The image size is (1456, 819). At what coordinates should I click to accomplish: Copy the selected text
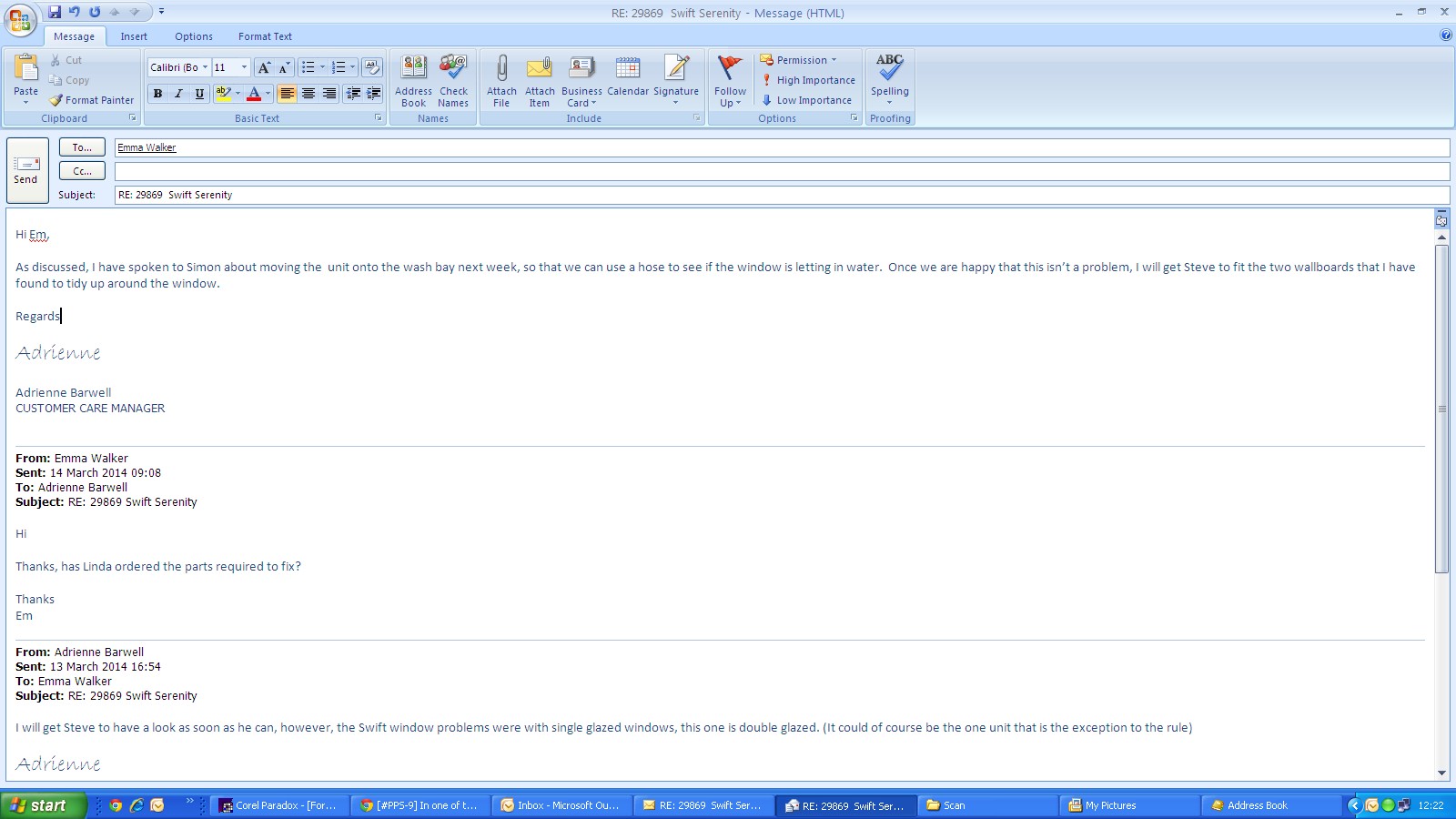[x=69, y=80]
